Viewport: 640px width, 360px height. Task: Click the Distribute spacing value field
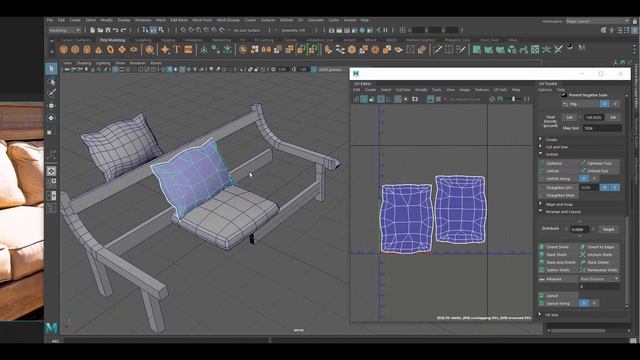(x=579, y=229)
